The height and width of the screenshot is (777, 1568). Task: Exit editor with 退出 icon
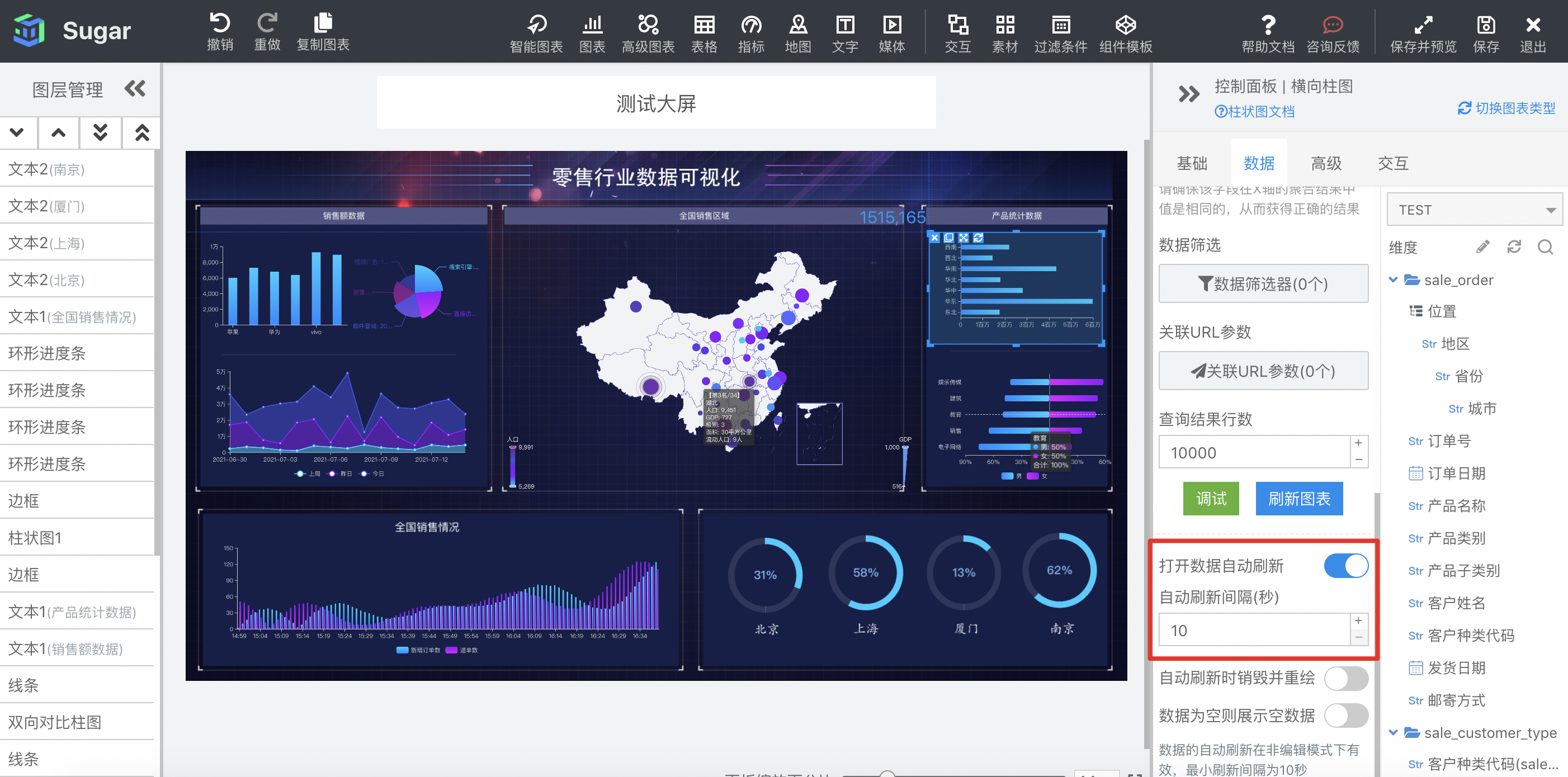[1533, 34]
